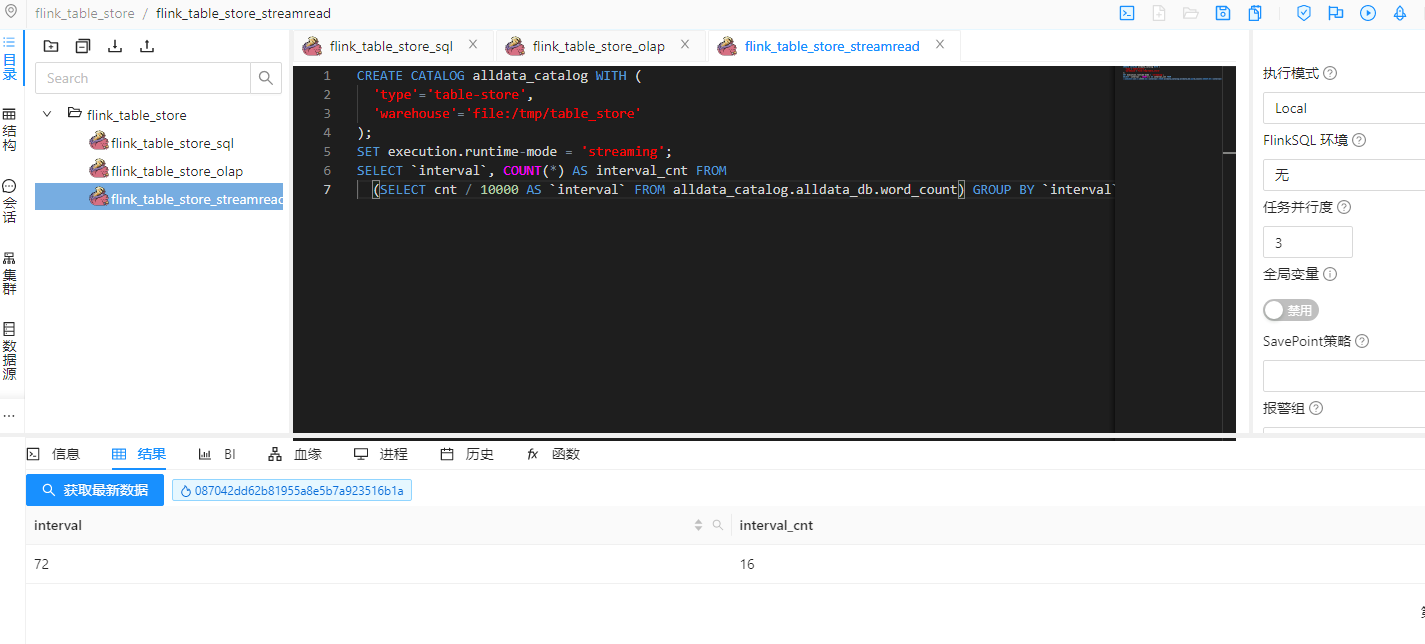This screenshot has width=1425, height=644.
Task: Click the upload icon above the search box
Action: tap(147, 46)
